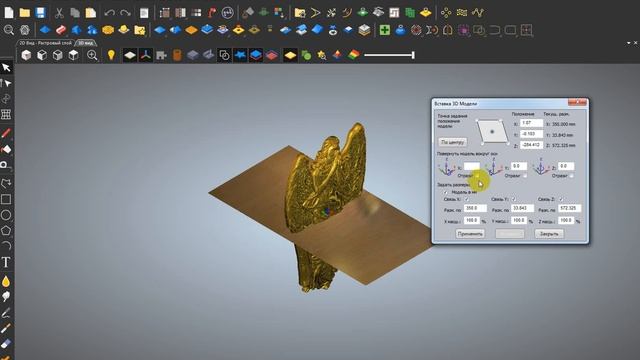Click the first cube view icon
Screen dimensions: 640x360
[x=26, y=55]
